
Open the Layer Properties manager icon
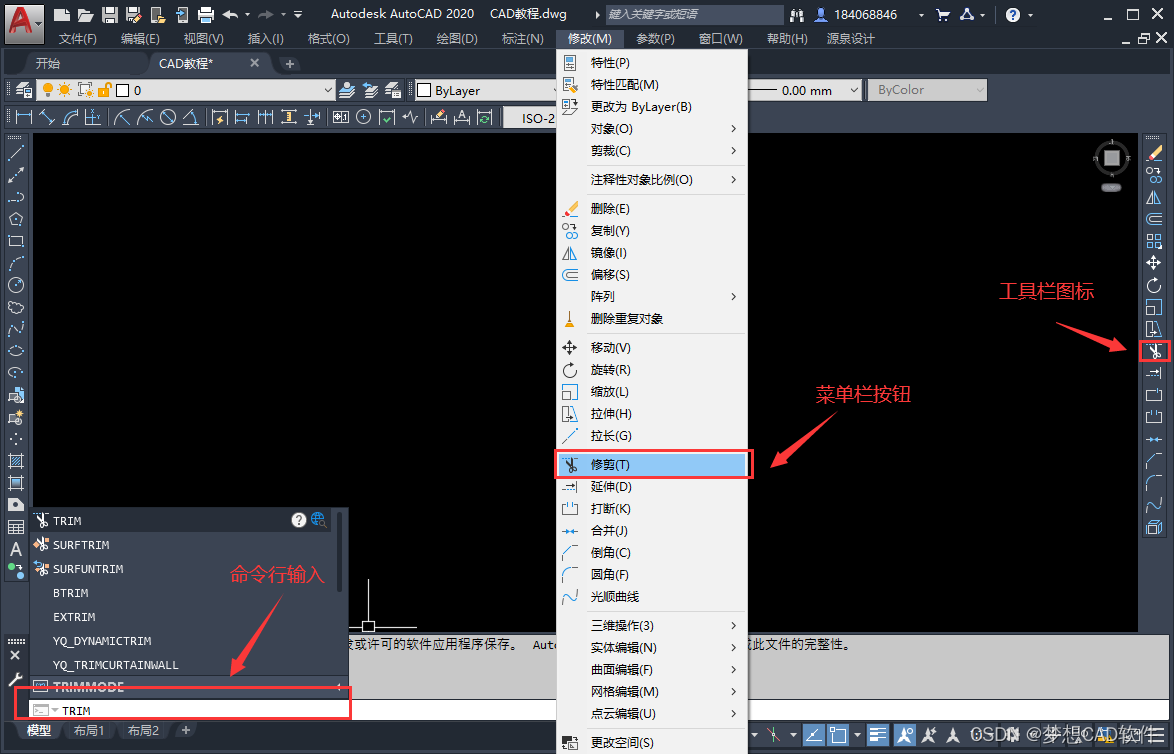click(24, 90)
